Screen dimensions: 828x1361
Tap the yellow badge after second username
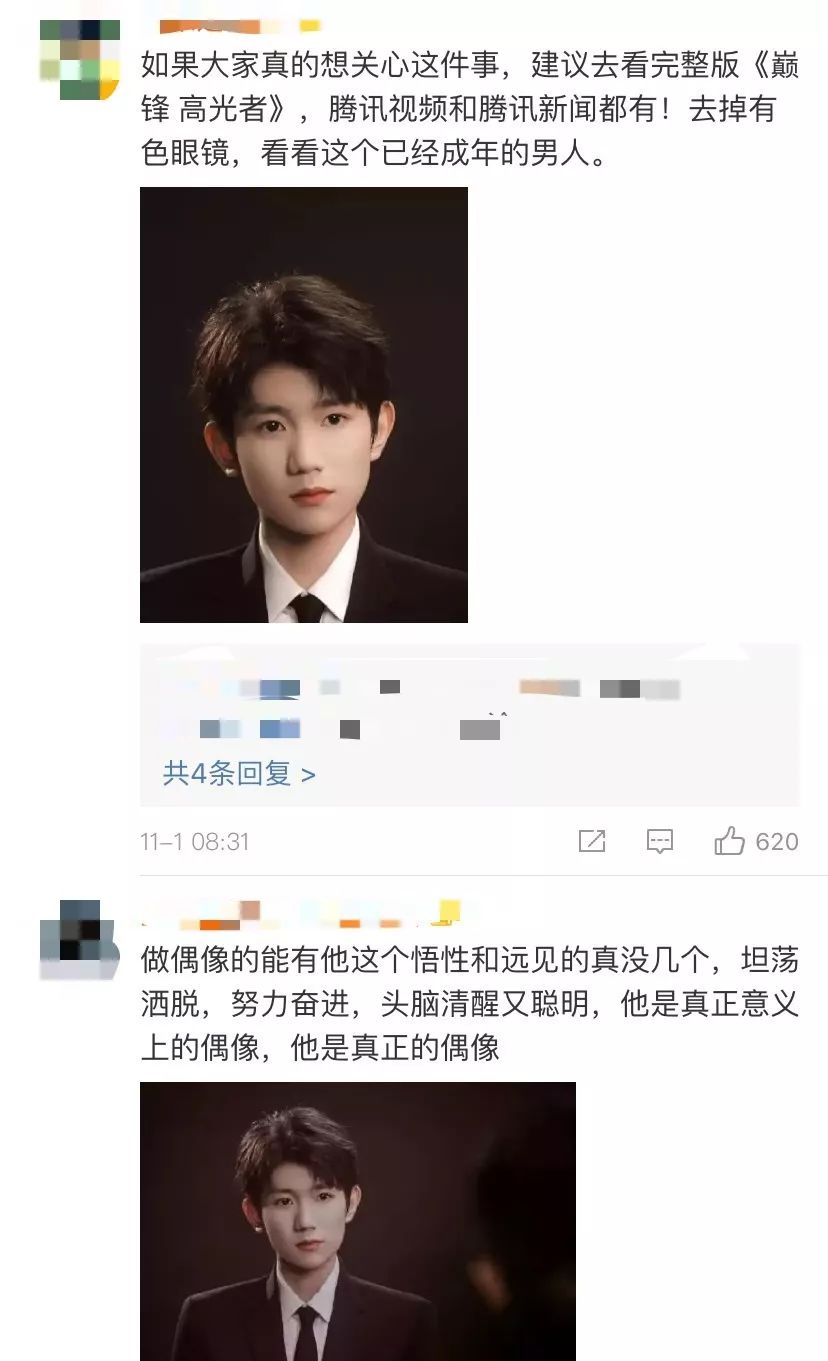[x=450, y=911]
